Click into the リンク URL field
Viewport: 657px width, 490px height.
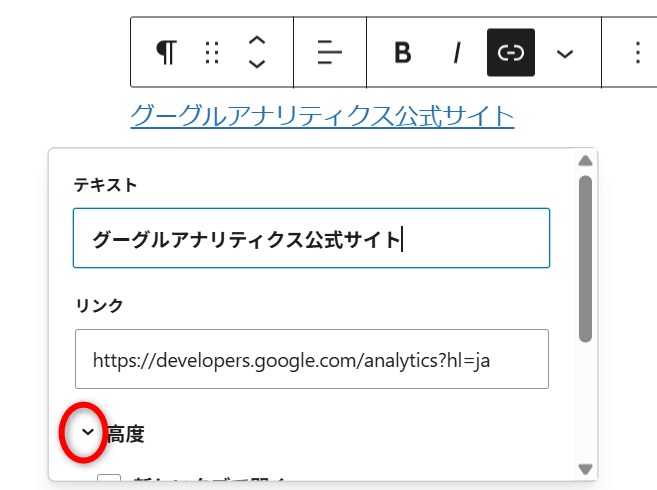pyautogui.click(x=312, y=359)
